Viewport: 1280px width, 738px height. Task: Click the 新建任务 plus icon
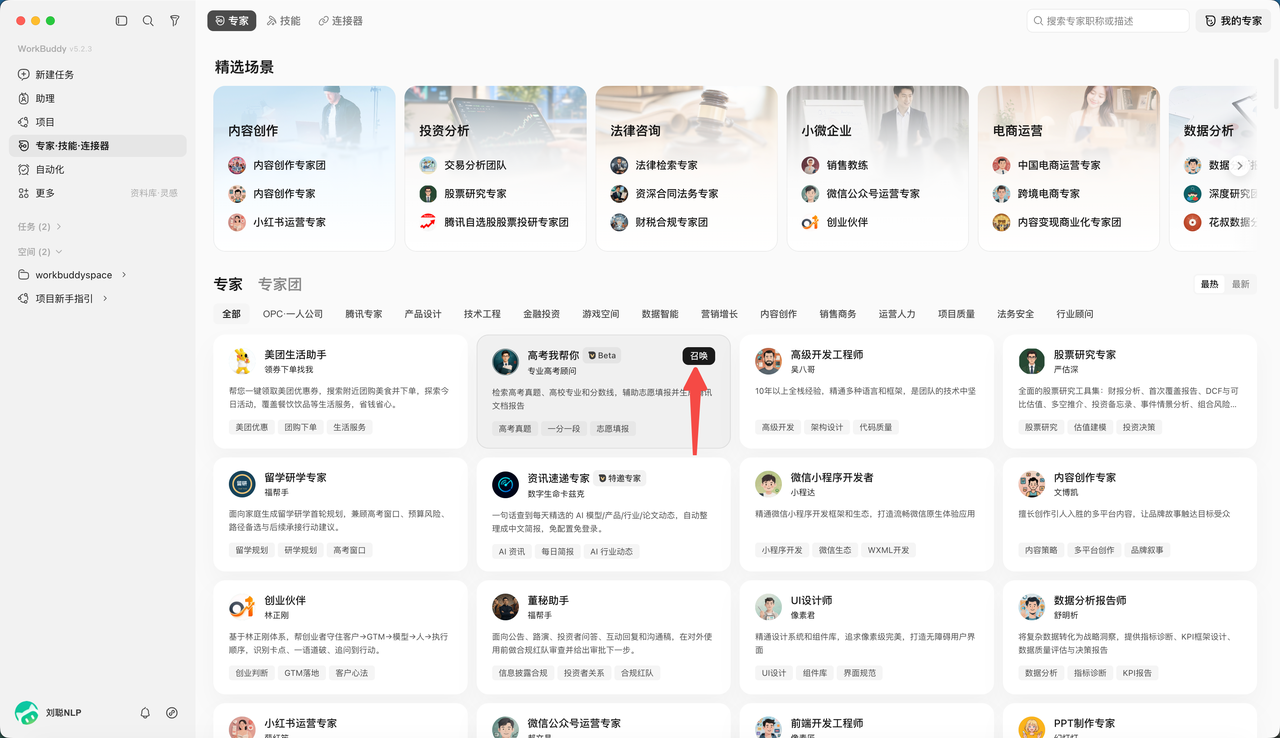tap(24, 75)
